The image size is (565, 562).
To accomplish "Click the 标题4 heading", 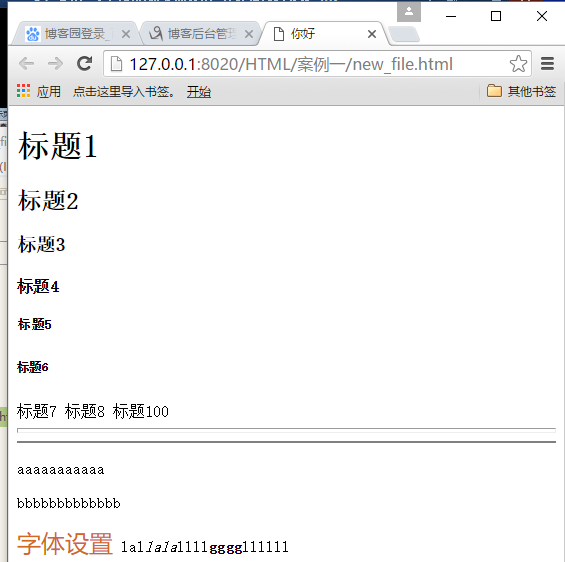I will [x=38, y=287].
